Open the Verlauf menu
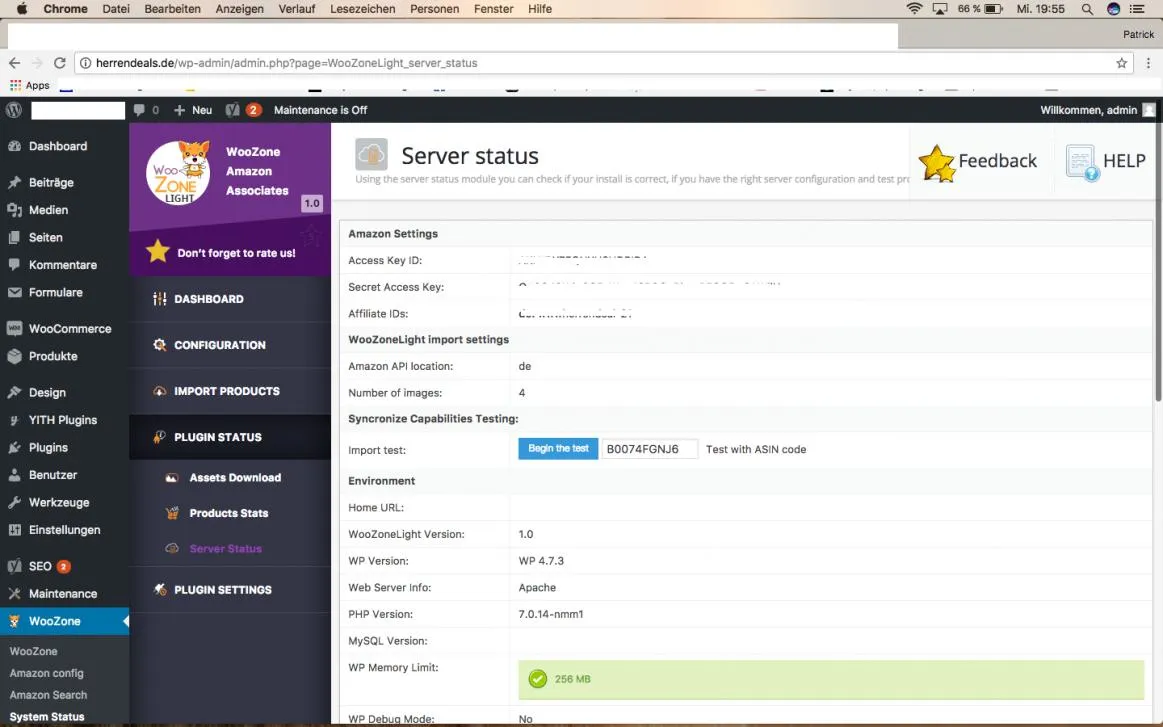 297,9
